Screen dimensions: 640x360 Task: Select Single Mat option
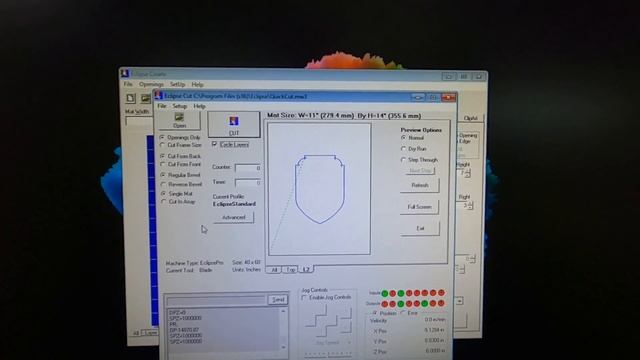[x=177, y=193]
